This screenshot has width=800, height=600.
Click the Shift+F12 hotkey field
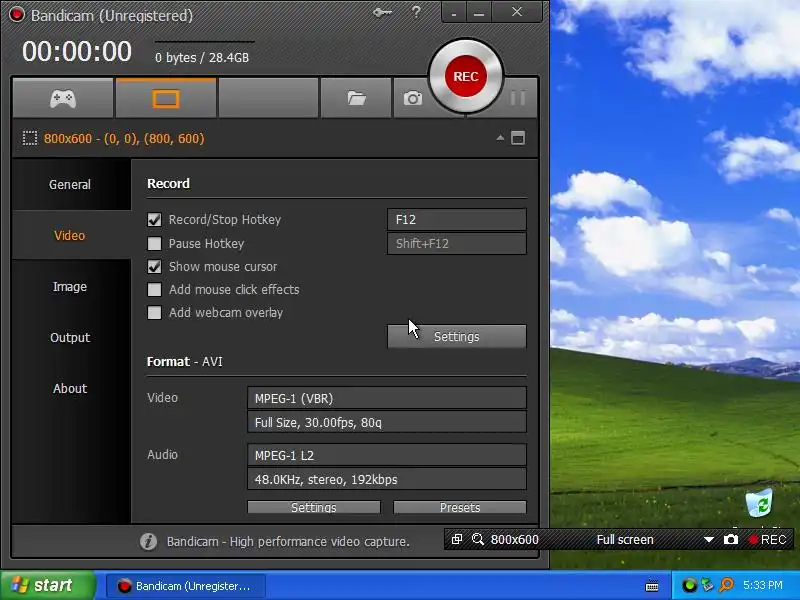[457, 243]
